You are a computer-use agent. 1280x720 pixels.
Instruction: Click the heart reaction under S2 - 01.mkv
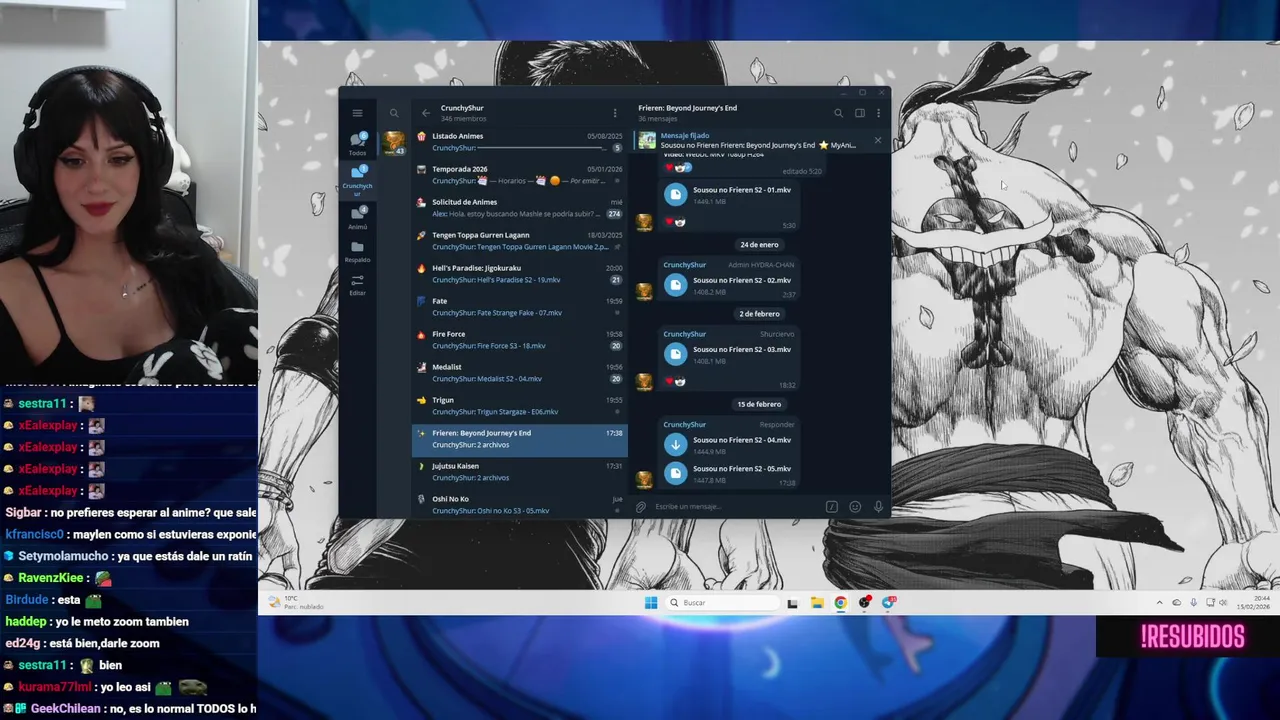669,223
